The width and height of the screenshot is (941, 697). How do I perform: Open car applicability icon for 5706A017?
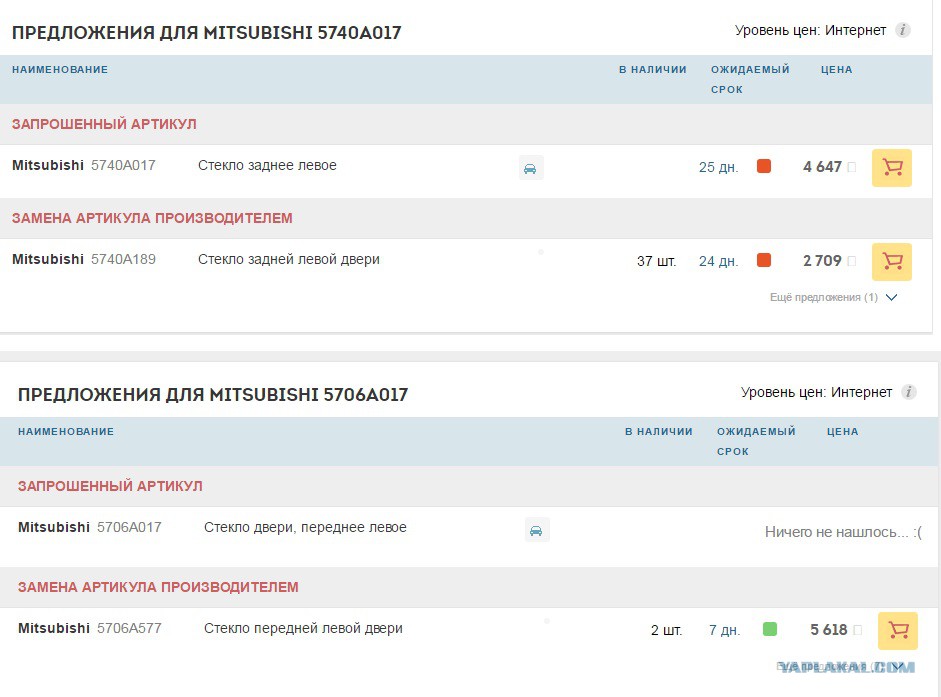(x=537, y=530)
